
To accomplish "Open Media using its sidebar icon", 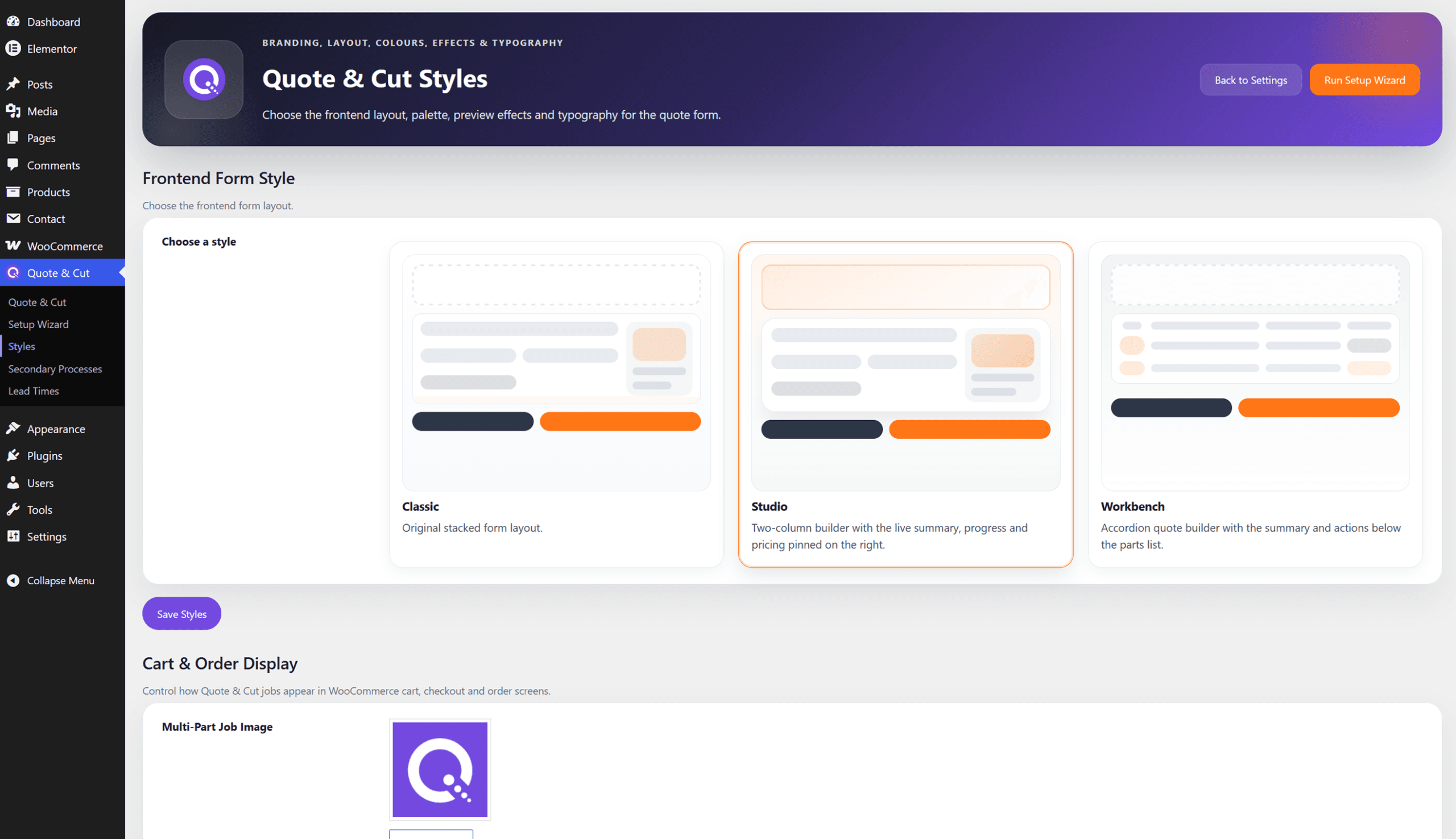I will pos(13,111).
